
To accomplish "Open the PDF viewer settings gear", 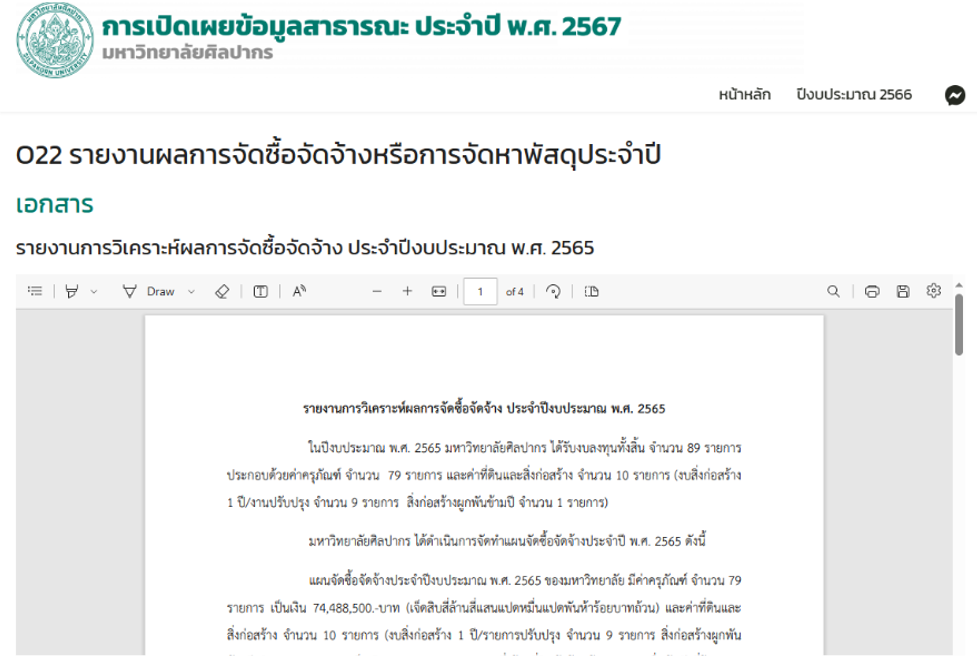I will (934, 291).
